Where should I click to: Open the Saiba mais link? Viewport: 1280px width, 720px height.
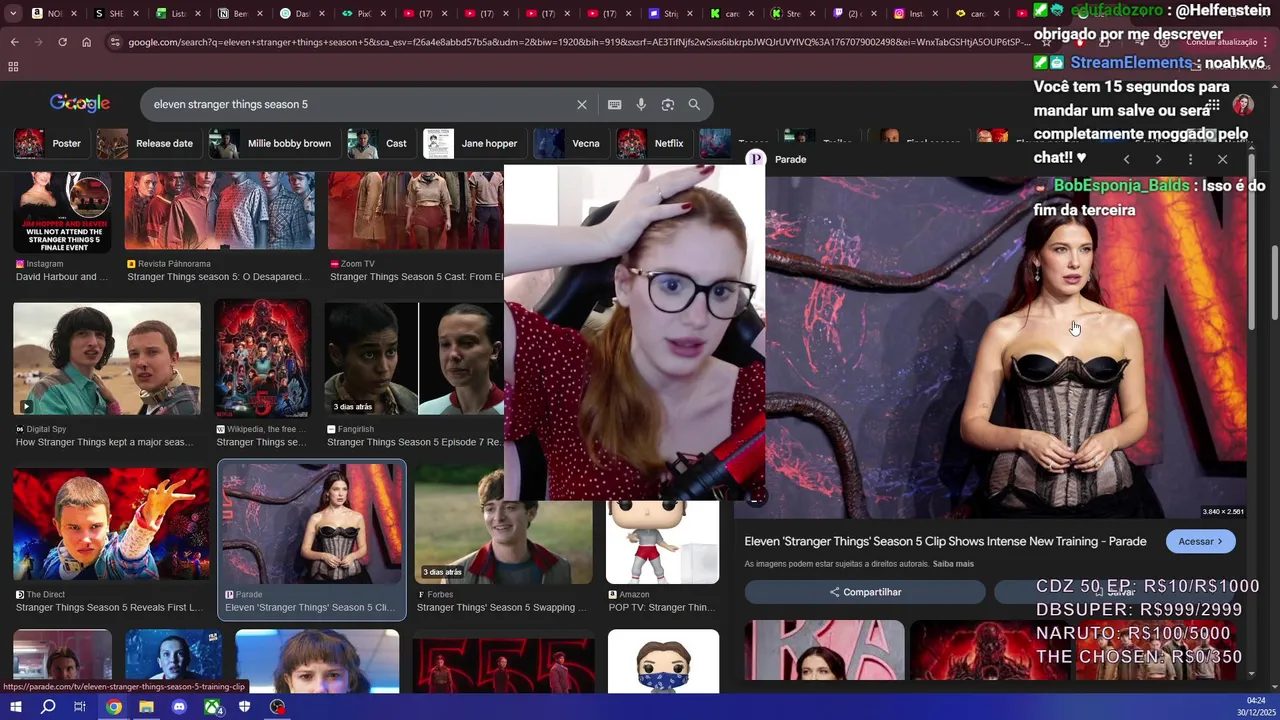click(953, 564)
